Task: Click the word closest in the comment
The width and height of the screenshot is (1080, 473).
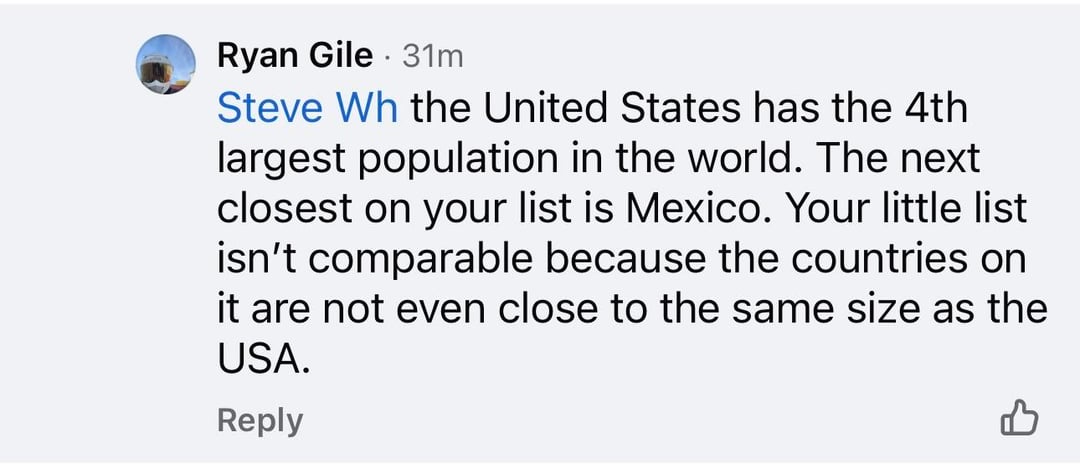Action: (282, 210)
